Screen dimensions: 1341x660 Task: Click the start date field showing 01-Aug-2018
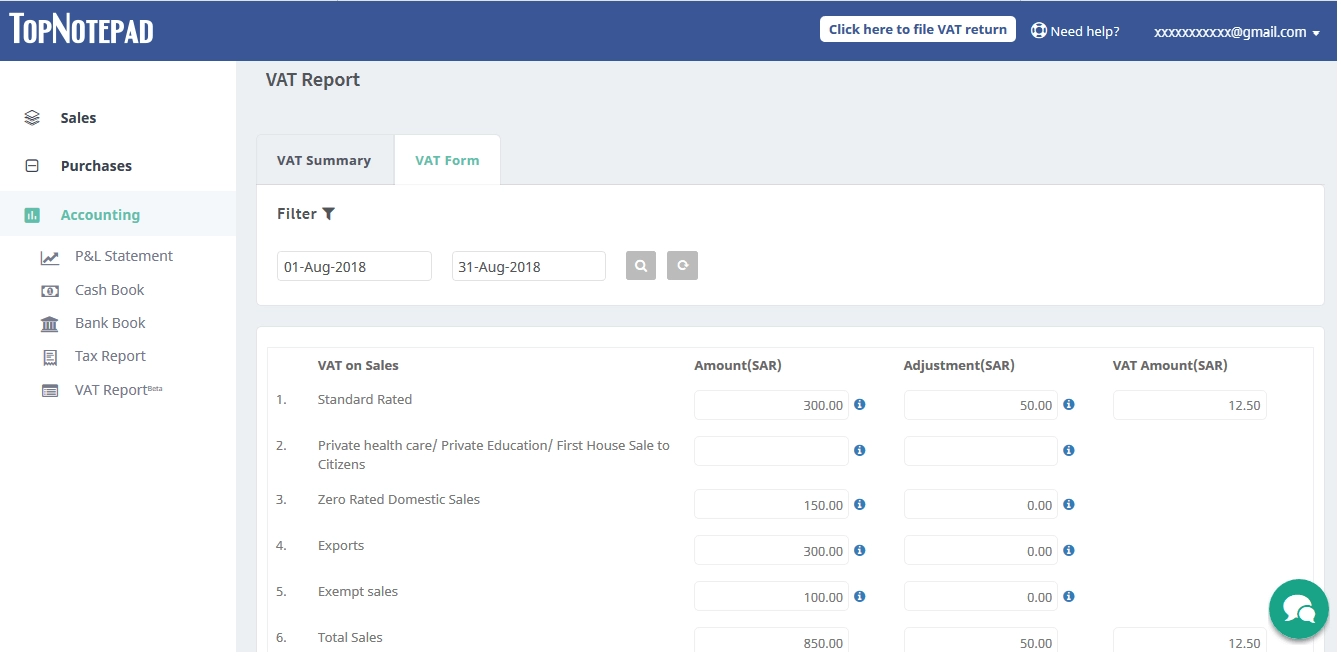coord(353,265)
